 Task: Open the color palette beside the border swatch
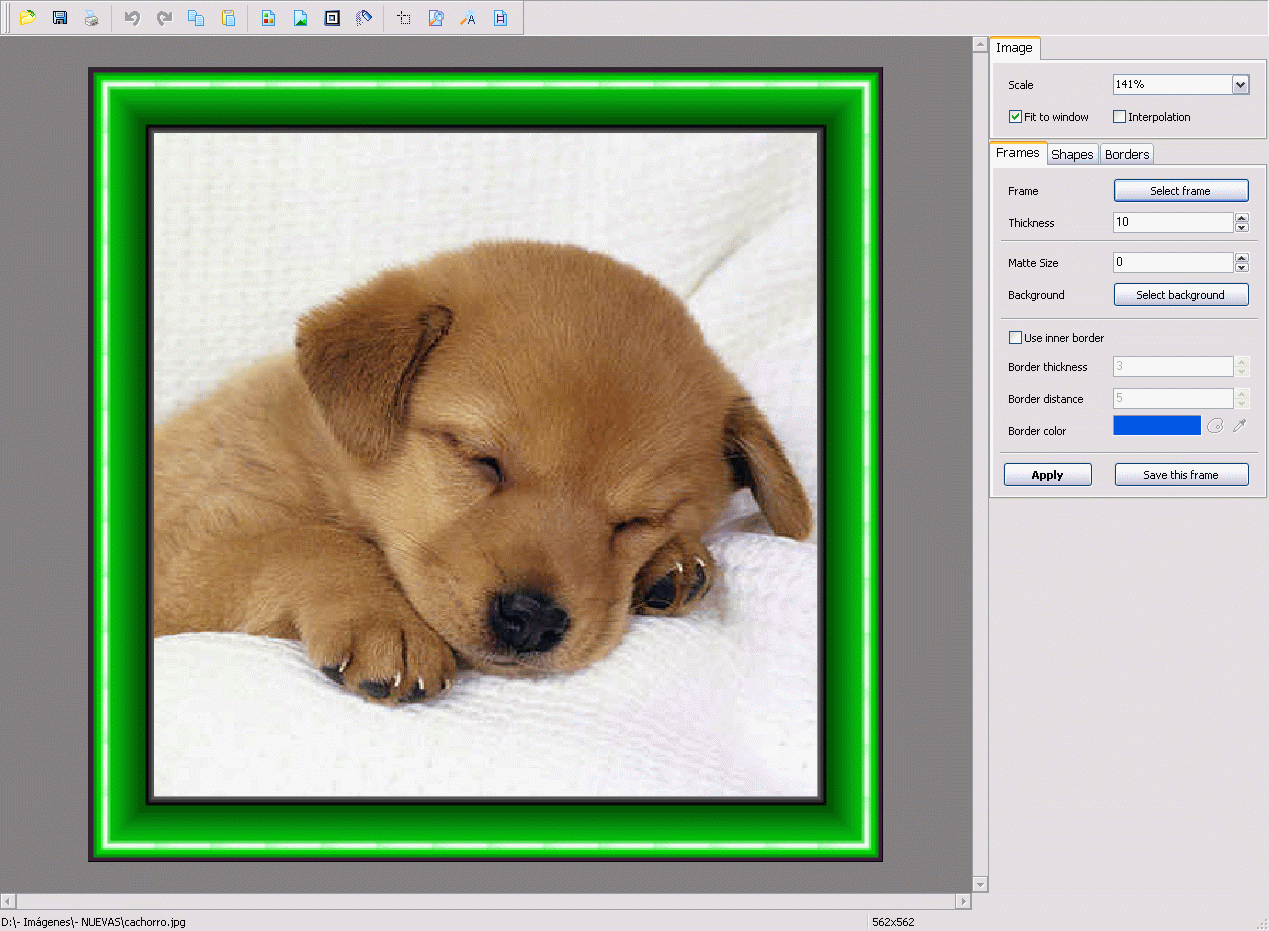point(1215,425)
